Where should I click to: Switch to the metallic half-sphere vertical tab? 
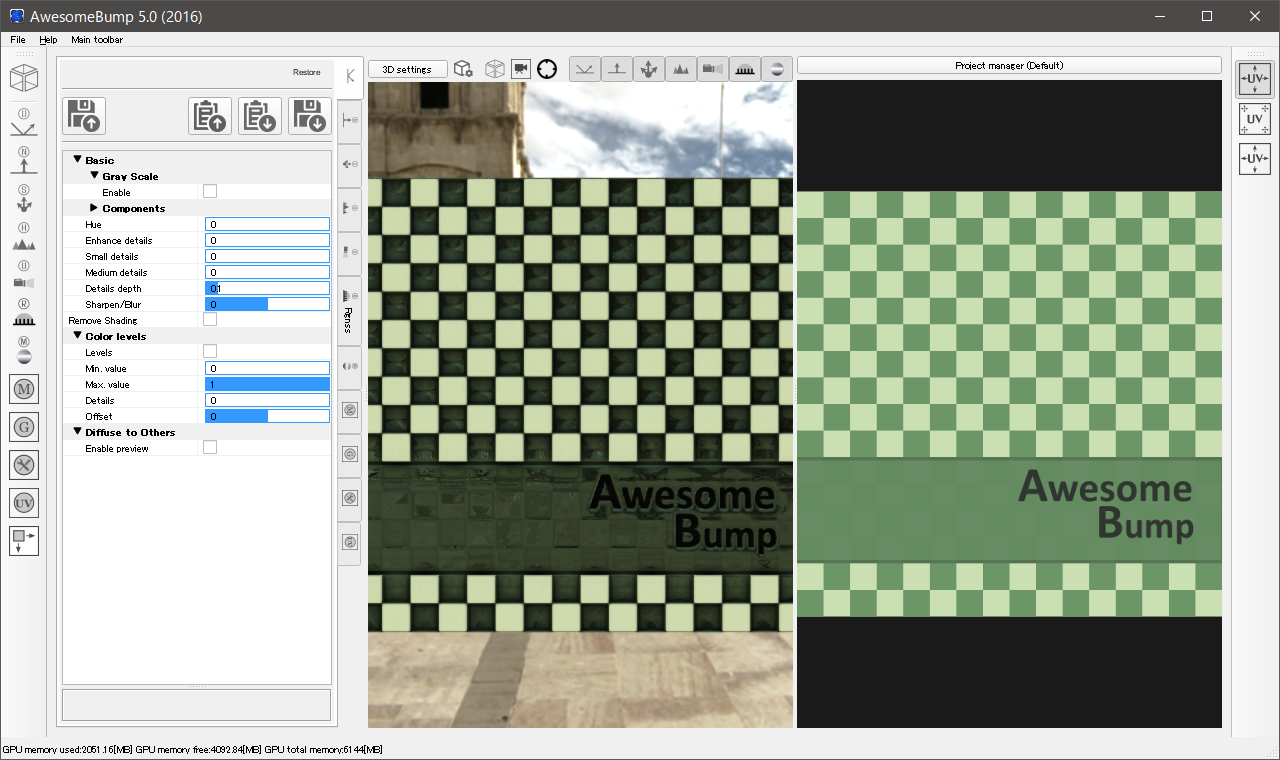[x=349, y=366]
